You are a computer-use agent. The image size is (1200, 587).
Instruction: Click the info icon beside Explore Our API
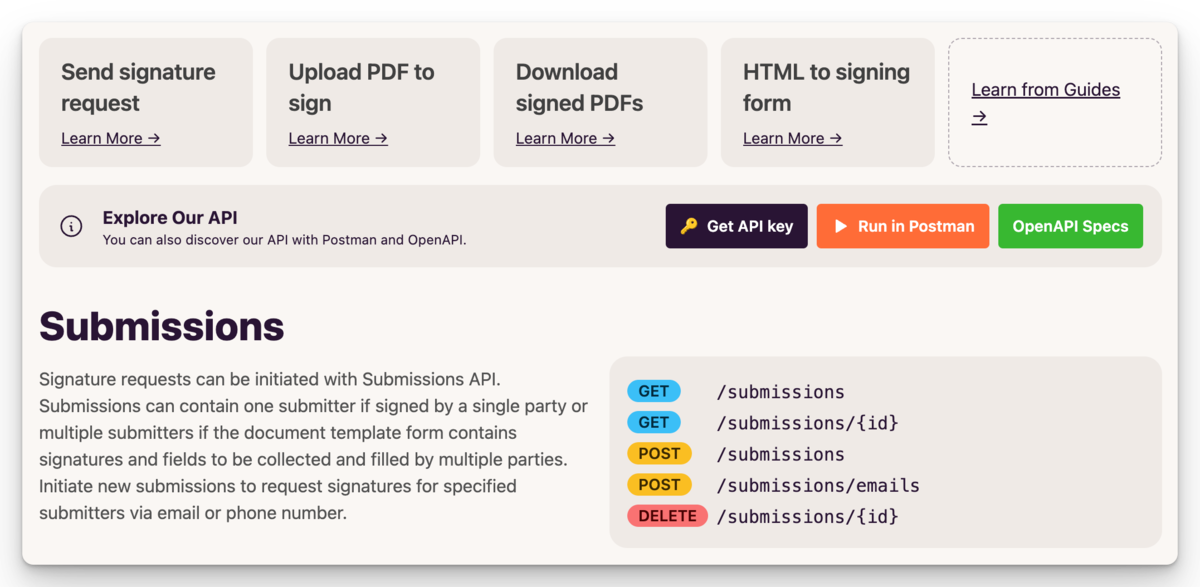(71, 226)
